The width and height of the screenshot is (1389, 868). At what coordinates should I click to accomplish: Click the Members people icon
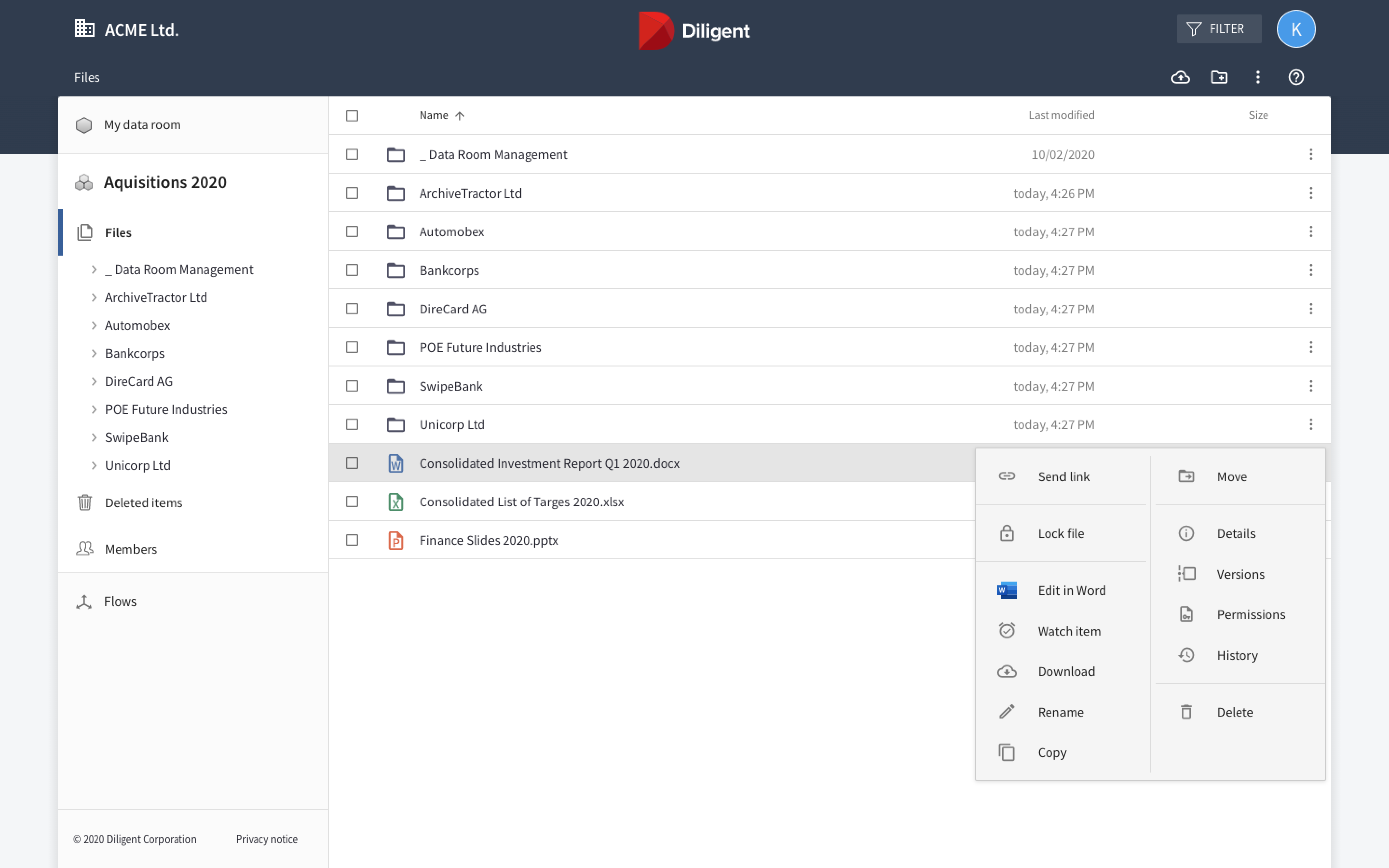tap(85, 548)
